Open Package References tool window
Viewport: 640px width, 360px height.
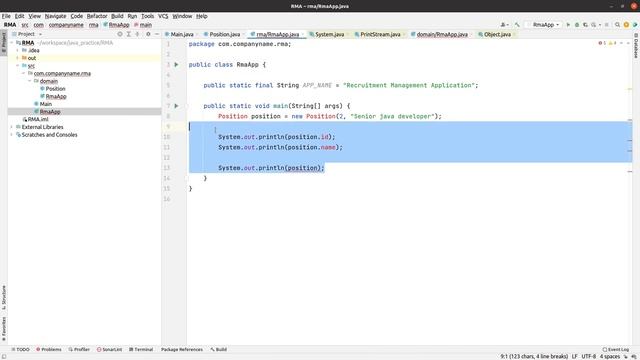click(x=182, y=349)
